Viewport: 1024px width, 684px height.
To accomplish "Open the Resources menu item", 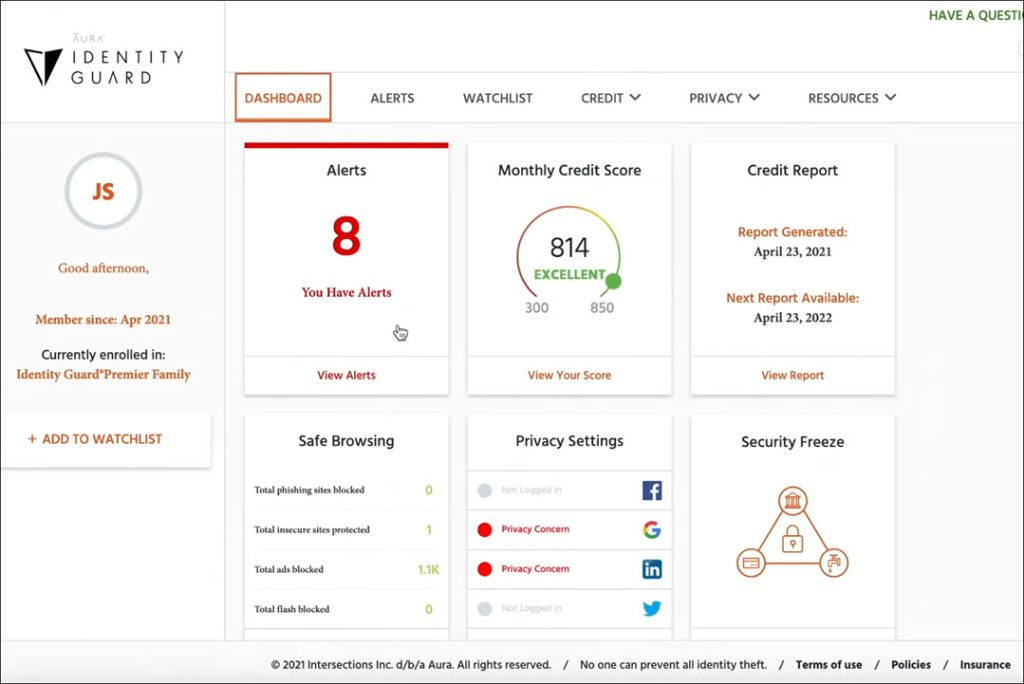I will 852,98.
